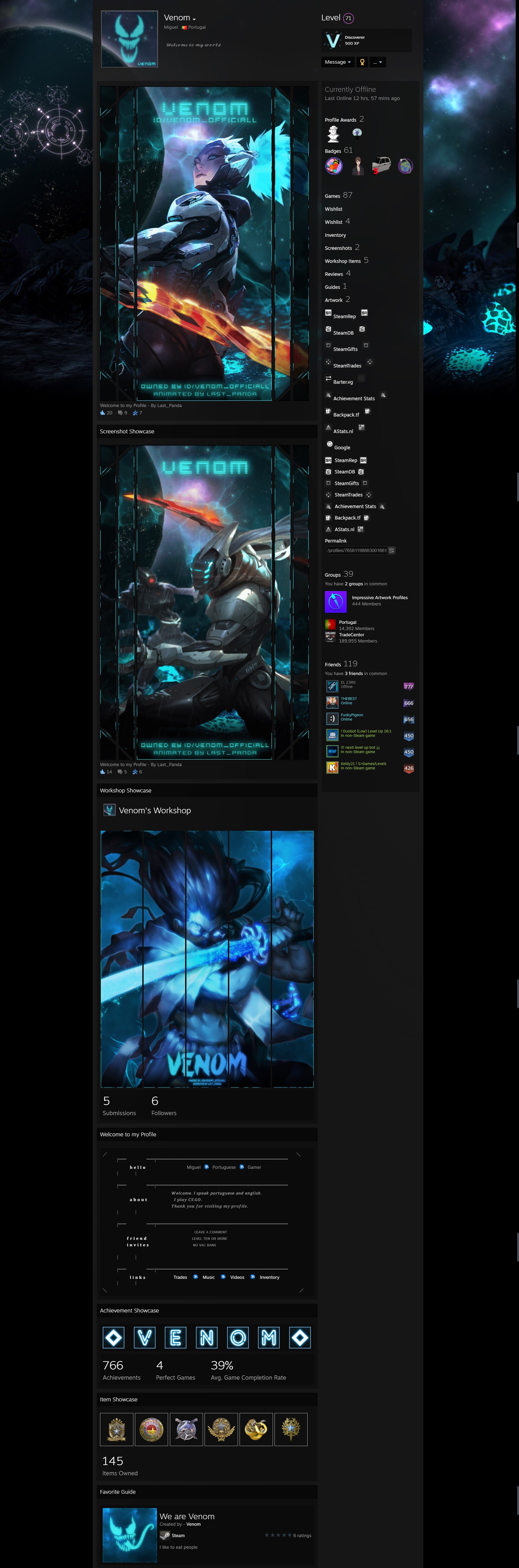The image size is (519, 1568).
Task: Open the We are Venom guide title
Action: [x=187, y=1516]
